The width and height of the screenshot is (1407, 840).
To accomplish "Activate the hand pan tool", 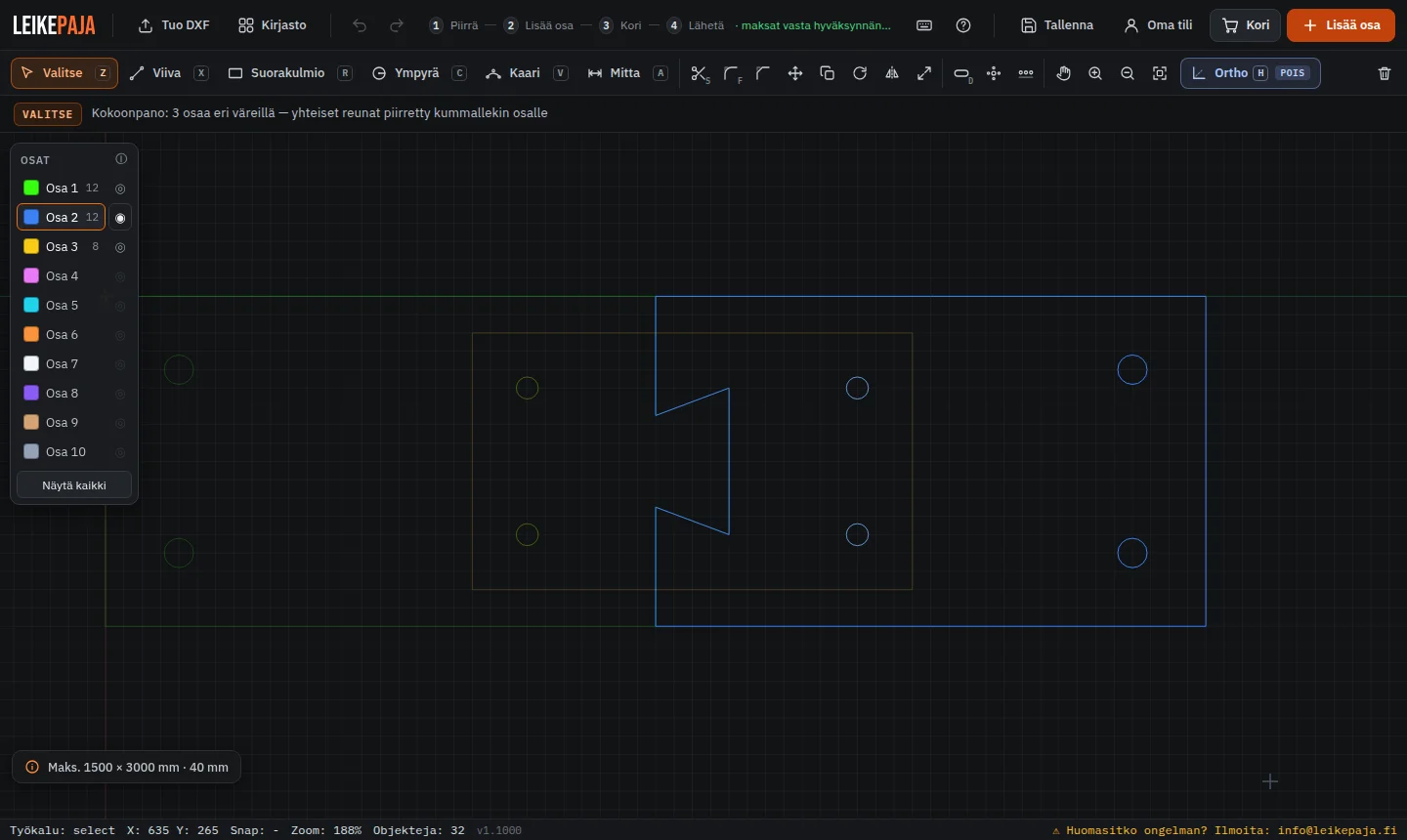I will point(1063,73).
